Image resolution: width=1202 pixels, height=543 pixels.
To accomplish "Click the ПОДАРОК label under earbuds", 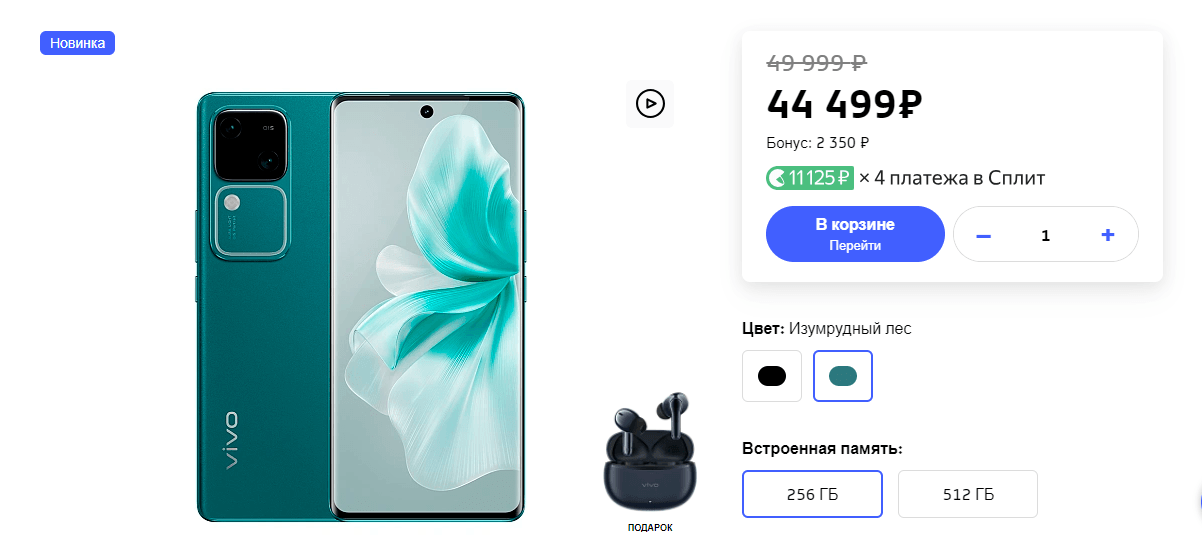I will [650, 527].
